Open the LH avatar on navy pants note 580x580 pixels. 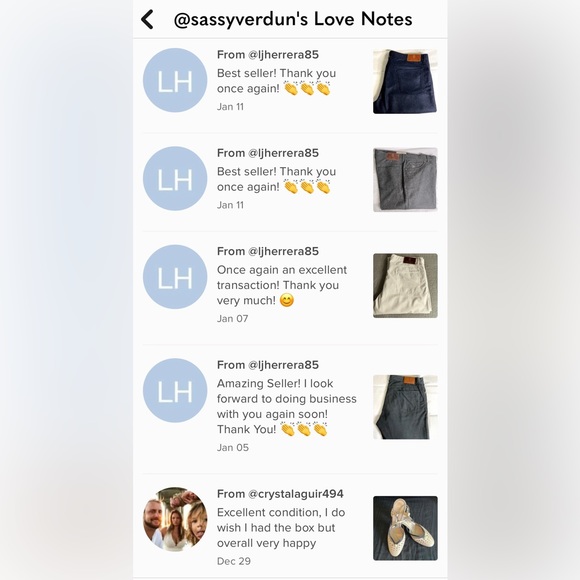click(175, 80)
